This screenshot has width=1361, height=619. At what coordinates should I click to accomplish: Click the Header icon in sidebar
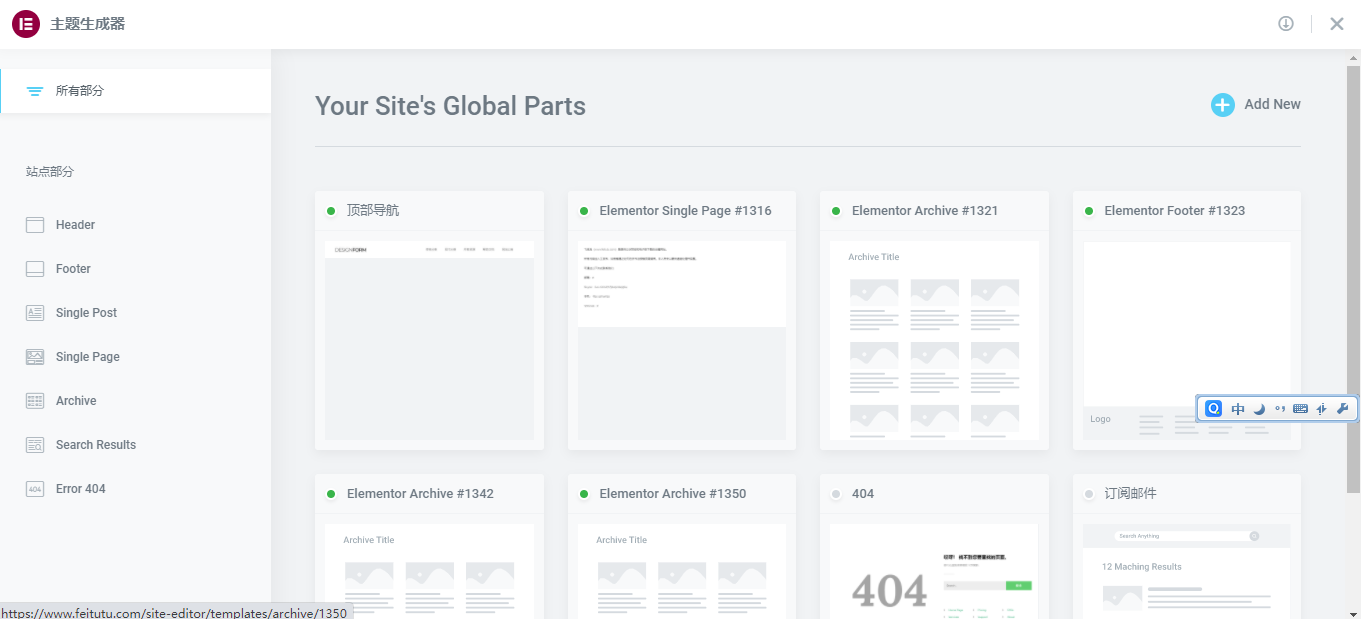tap(35, 225)
